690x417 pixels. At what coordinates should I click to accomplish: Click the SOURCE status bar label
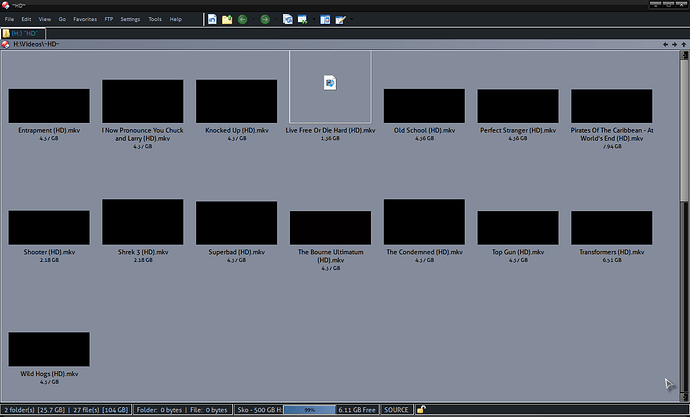(396, 410)
